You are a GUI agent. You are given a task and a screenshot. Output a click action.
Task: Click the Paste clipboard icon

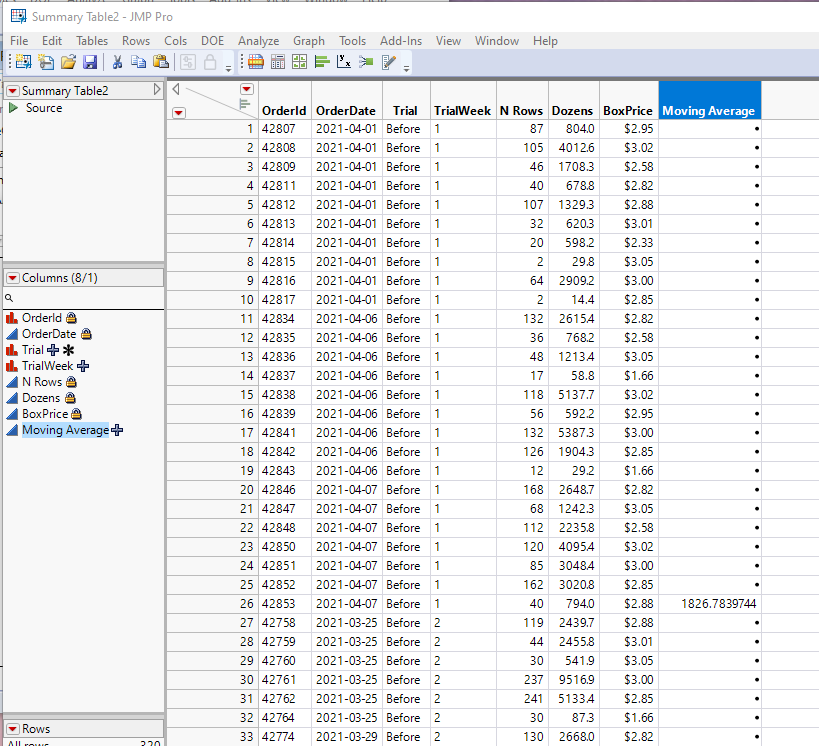point(160,62)
